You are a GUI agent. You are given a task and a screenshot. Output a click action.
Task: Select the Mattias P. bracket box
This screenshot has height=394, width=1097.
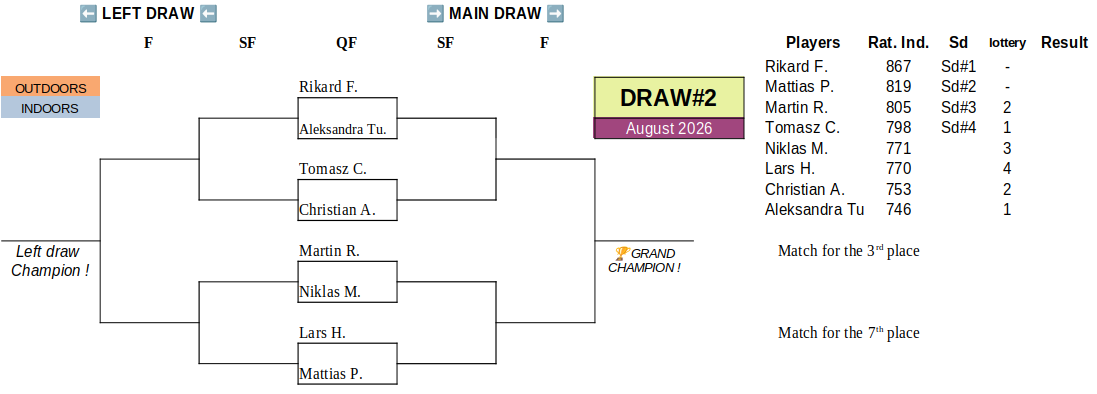coord(348,364)
